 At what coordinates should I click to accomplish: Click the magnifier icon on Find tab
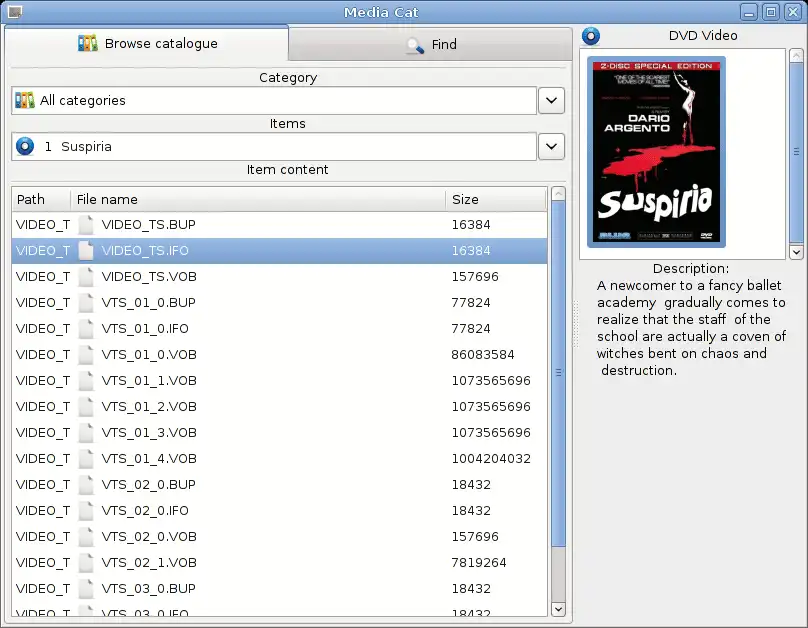pos(415,45)
